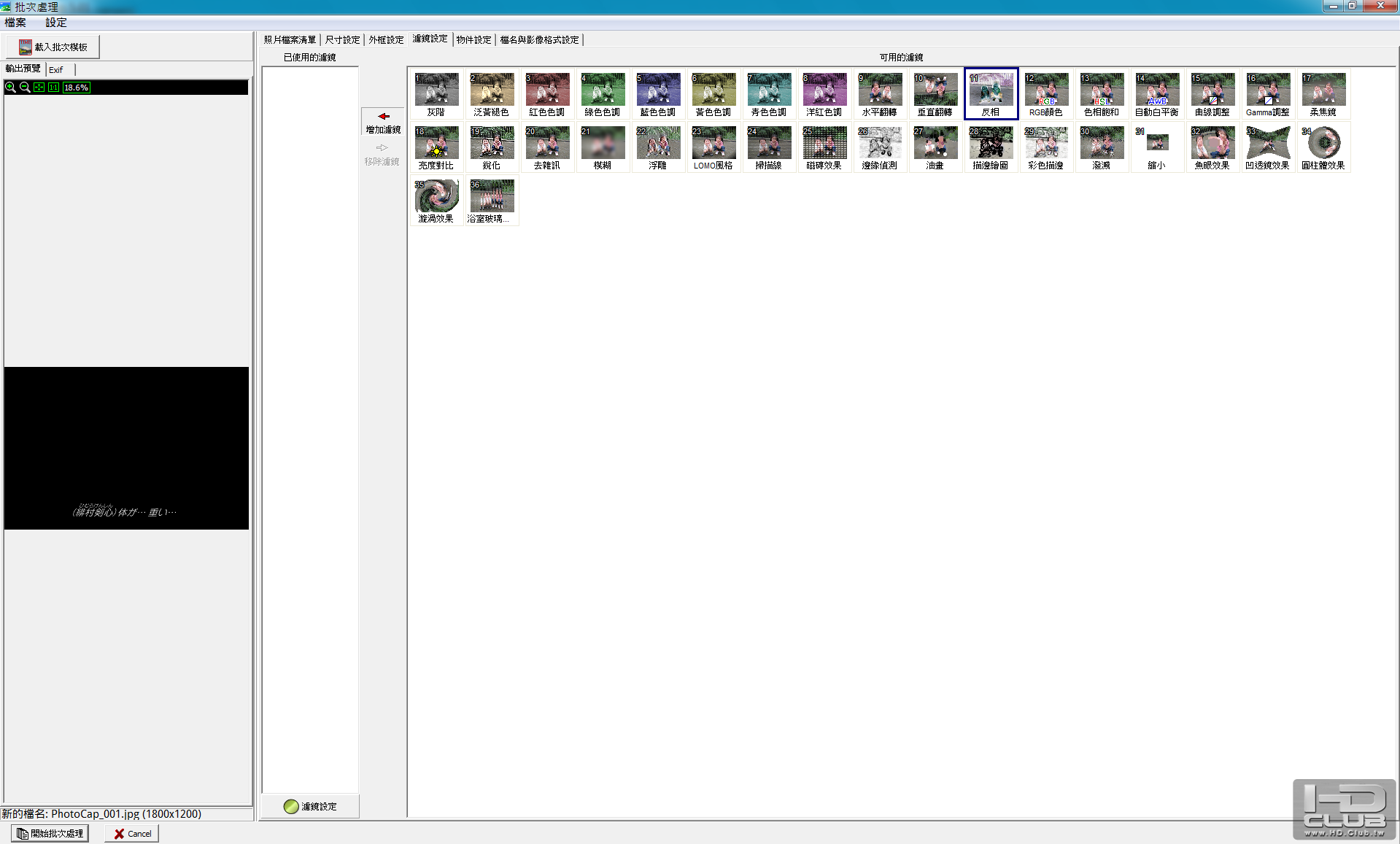Screen dimensions: 1400x844
Task: Select the RGB顏色 filter
Action: [1046, 95]
